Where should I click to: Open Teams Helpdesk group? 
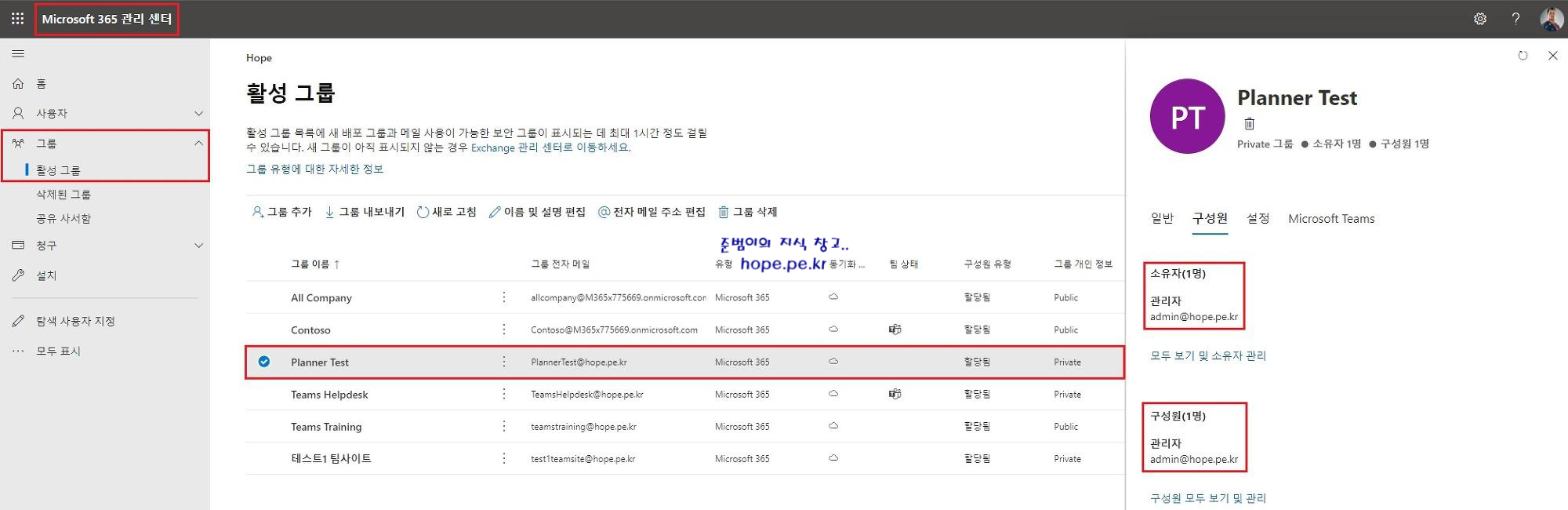[x=329, y=395]
